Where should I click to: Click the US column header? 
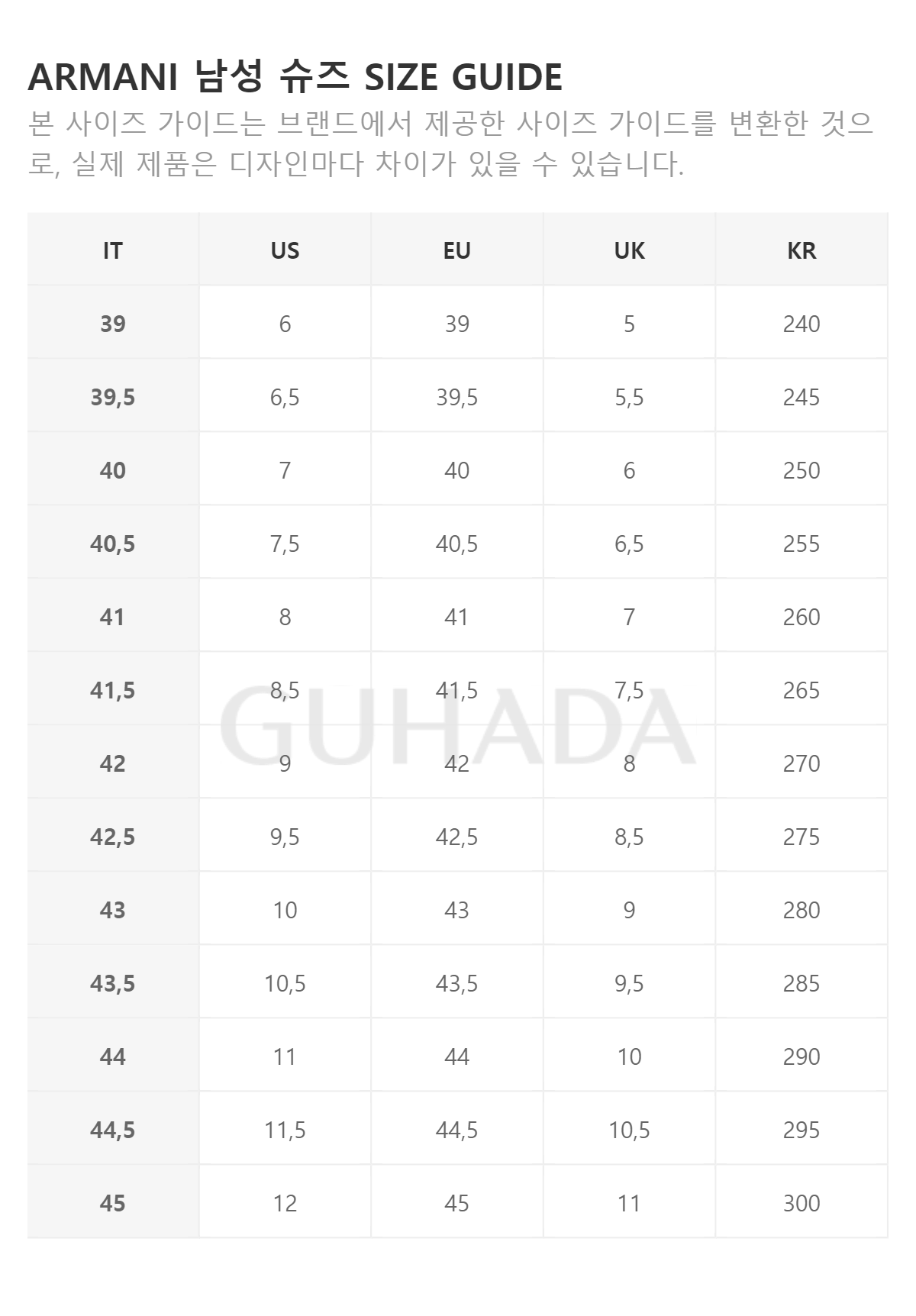coord(285,250)
